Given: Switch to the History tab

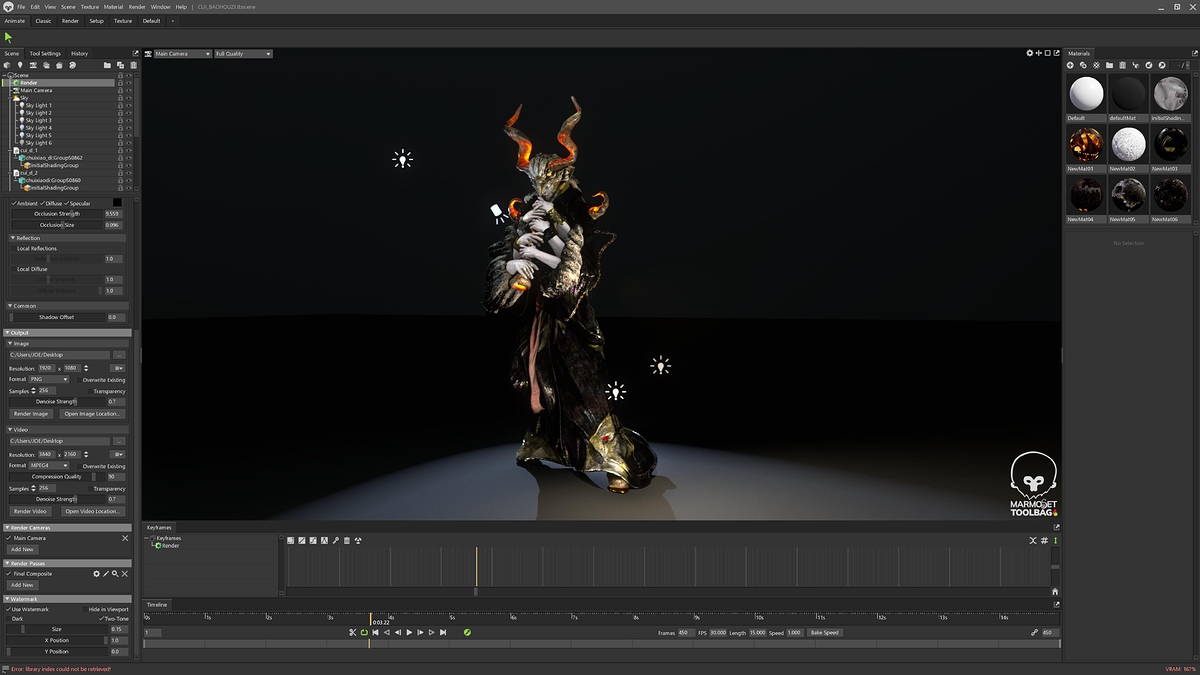Looking at the screenshot, I should [x=79, y=53].
